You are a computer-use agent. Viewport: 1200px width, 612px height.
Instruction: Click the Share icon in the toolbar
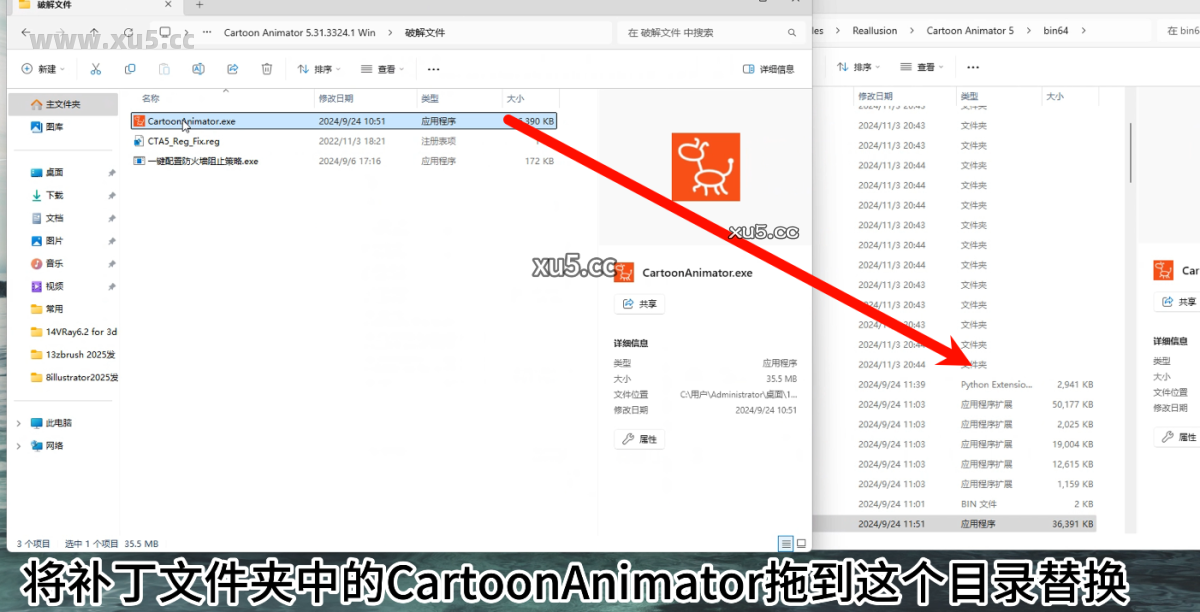tap(232, 69)
